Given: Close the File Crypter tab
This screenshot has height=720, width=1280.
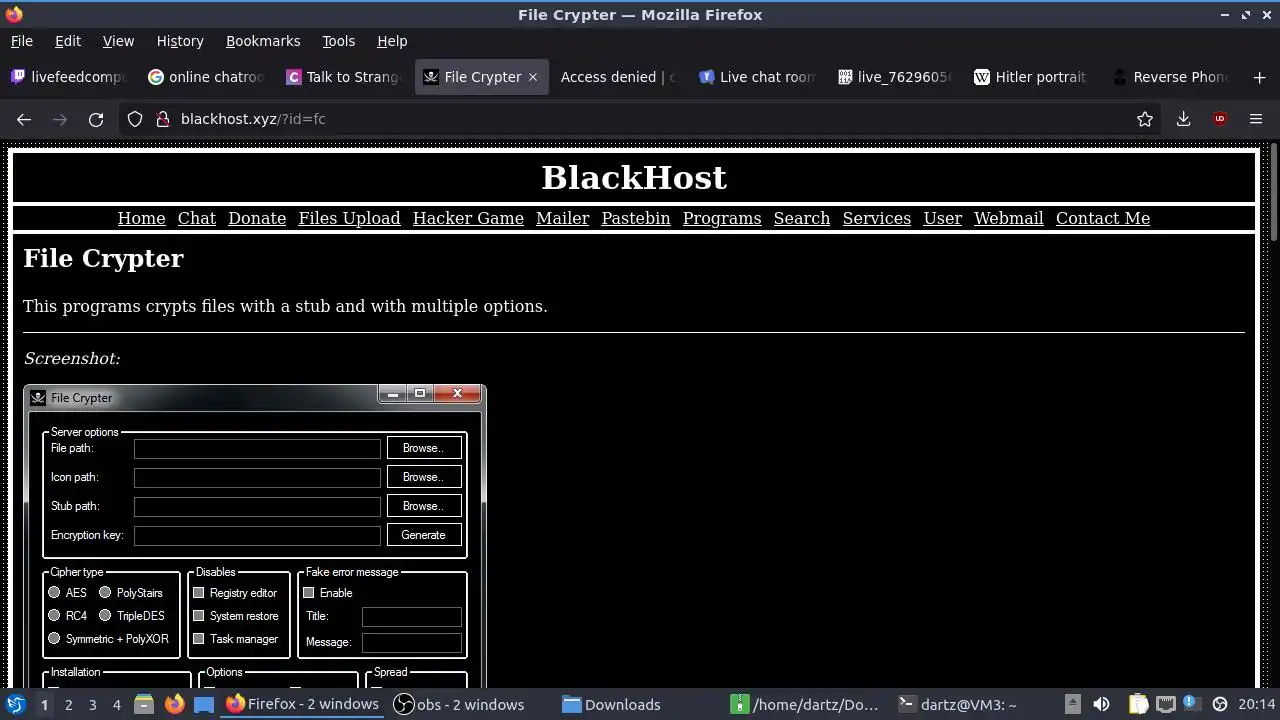Looking at the screenshot, I should click(x=533, y=77).
